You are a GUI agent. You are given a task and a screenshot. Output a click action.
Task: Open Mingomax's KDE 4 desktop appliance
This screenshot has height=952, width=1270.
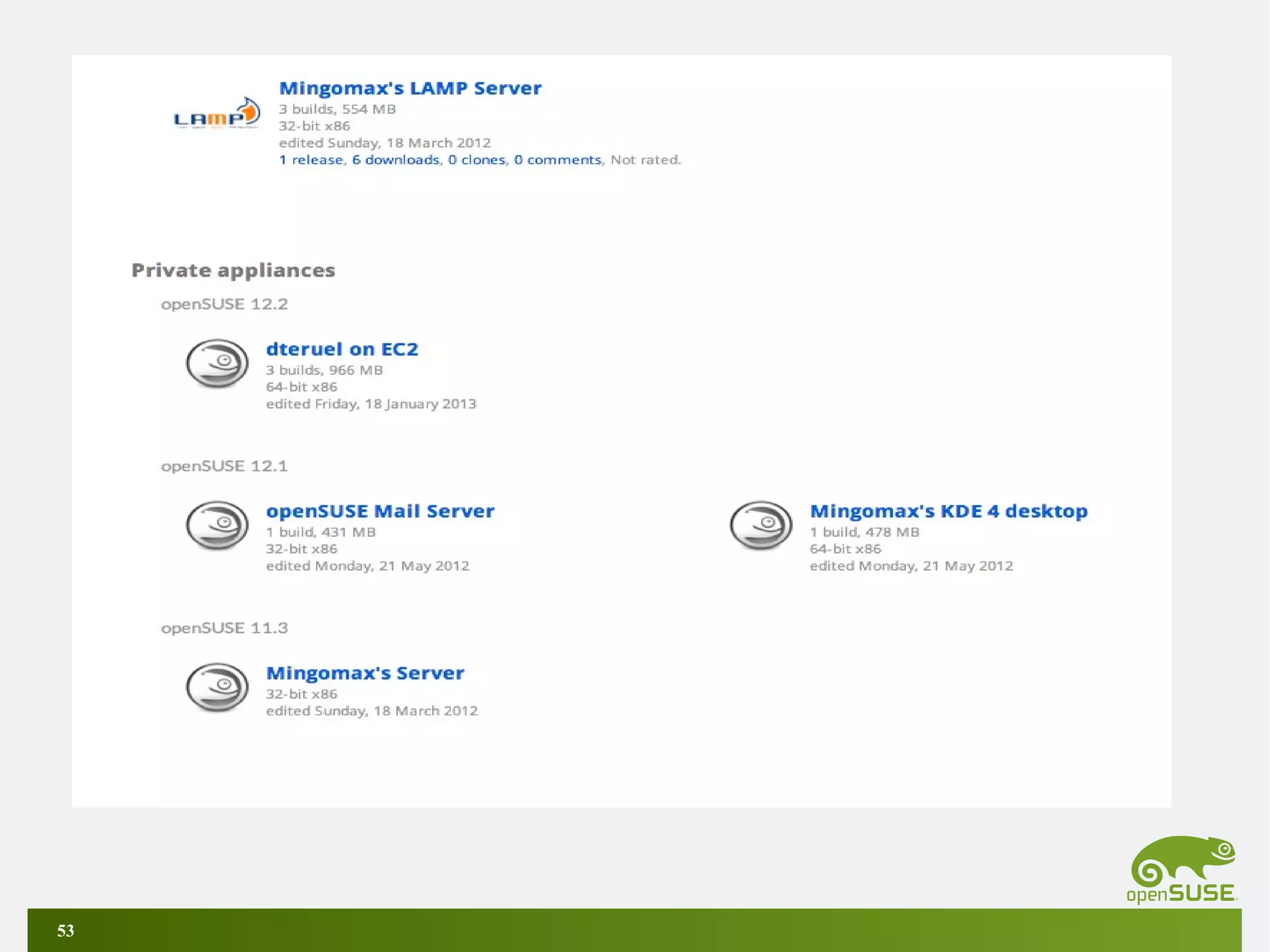point(948,512)
